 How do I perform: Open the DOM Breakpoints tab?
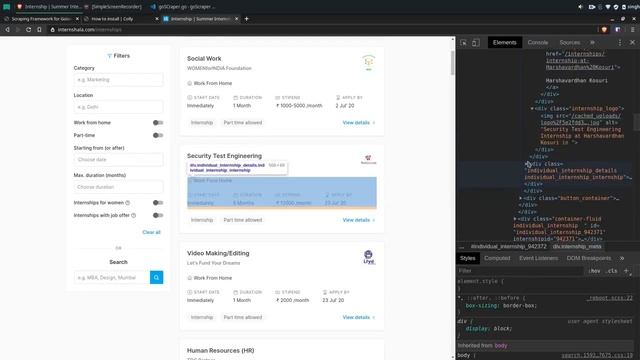coord(589,258)
